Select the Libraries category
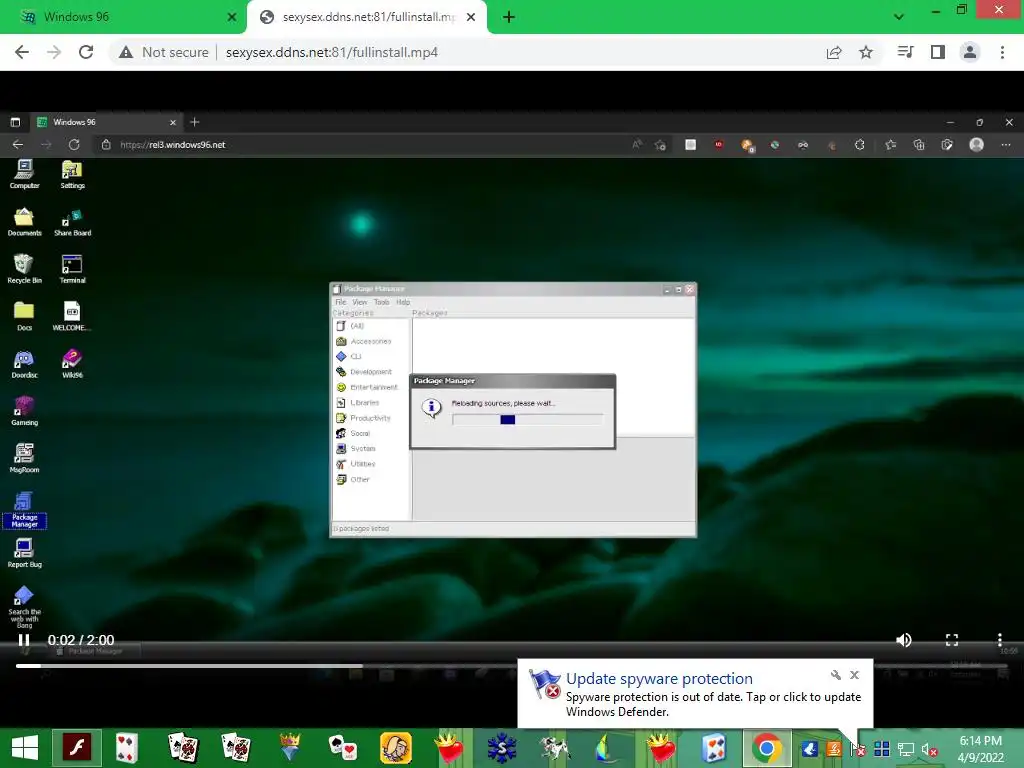Viewport: 1024px width, 768px height. pyautogui.click(x=358, y=402)
